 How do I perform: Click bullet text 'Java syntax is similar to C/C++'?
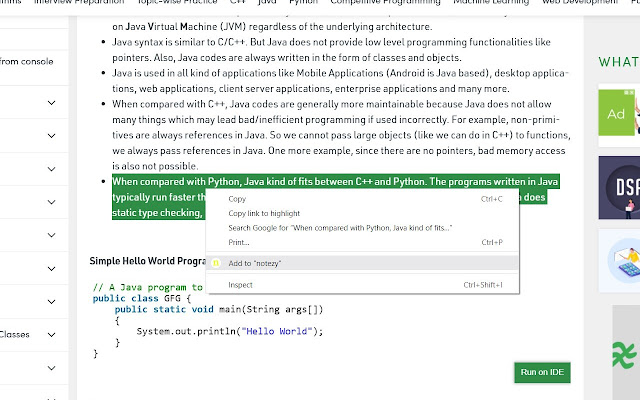coord(179,42)
